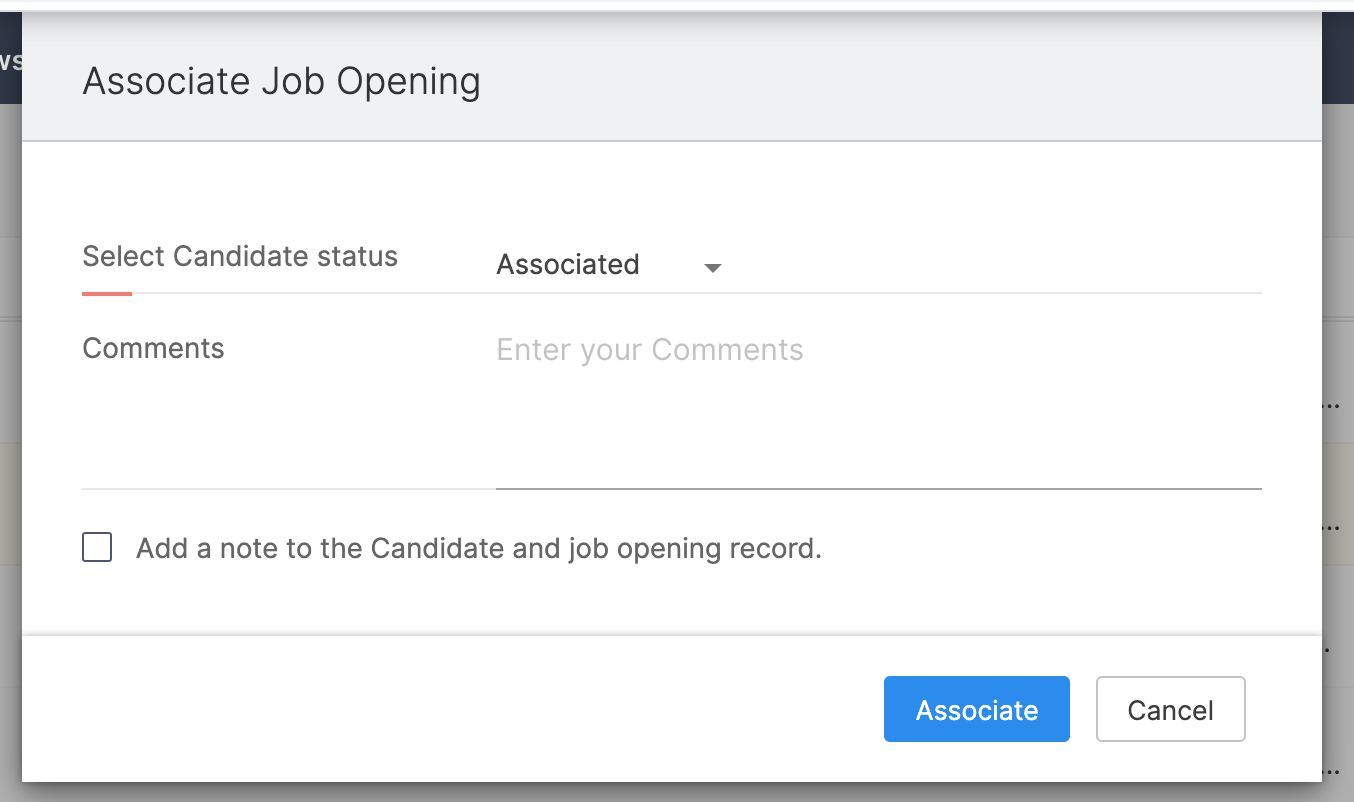Click the first ellipsis icon behind the dialog
The height and width of the screenshot is (802, 1354).
click(1331, 406)
